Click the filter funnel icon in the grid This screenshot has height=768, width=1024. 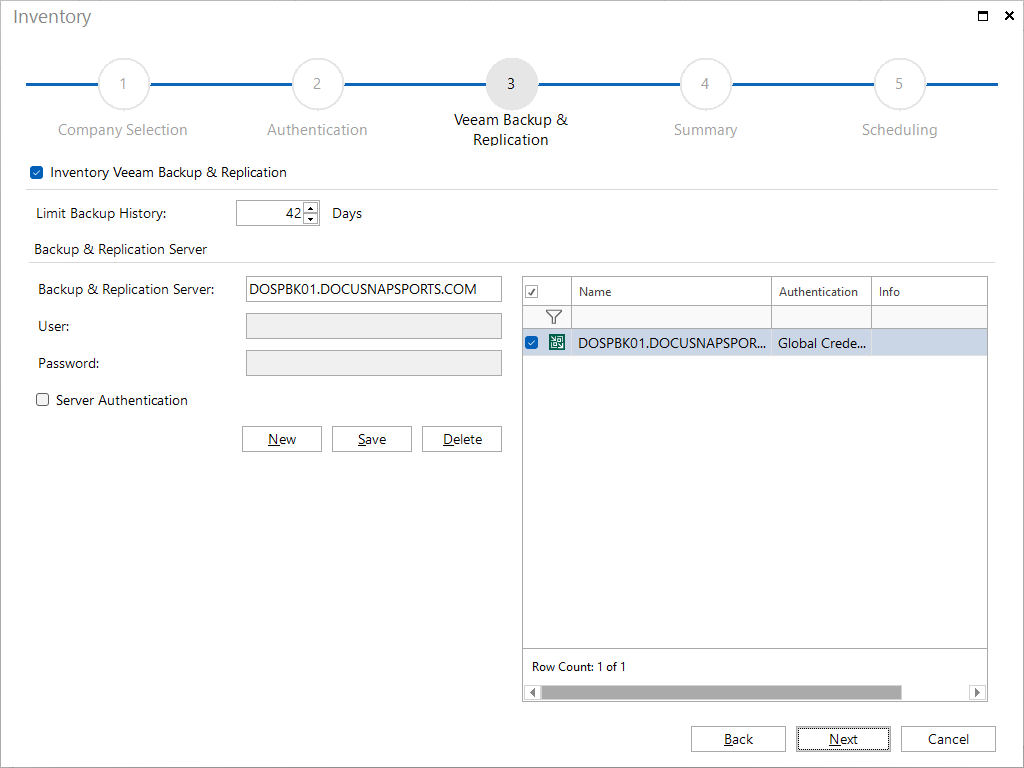point(554,317)
